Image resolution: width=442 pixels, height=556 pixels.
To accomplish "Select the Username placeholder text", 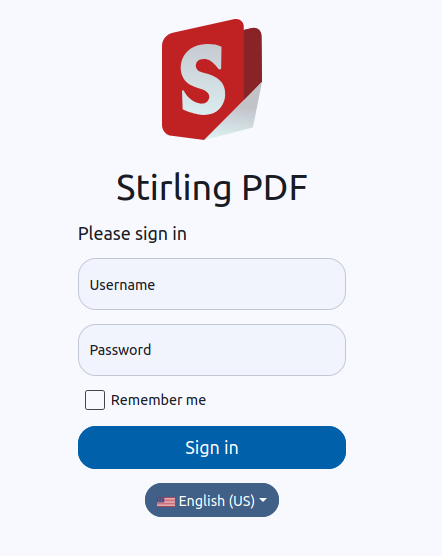I will click(122, 285).
